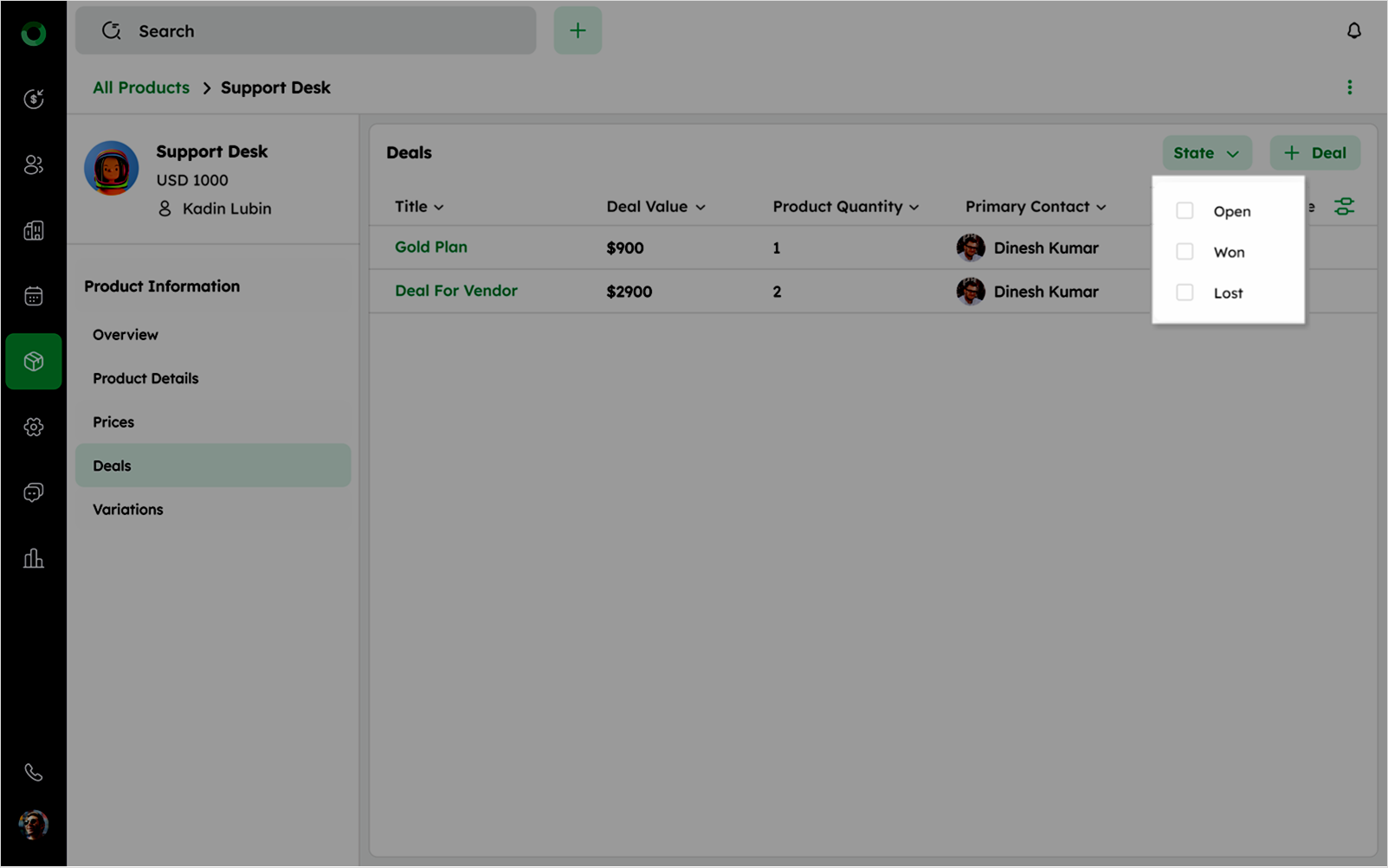Click the add Deal button
The image size is (1388, 868).
1314,153
